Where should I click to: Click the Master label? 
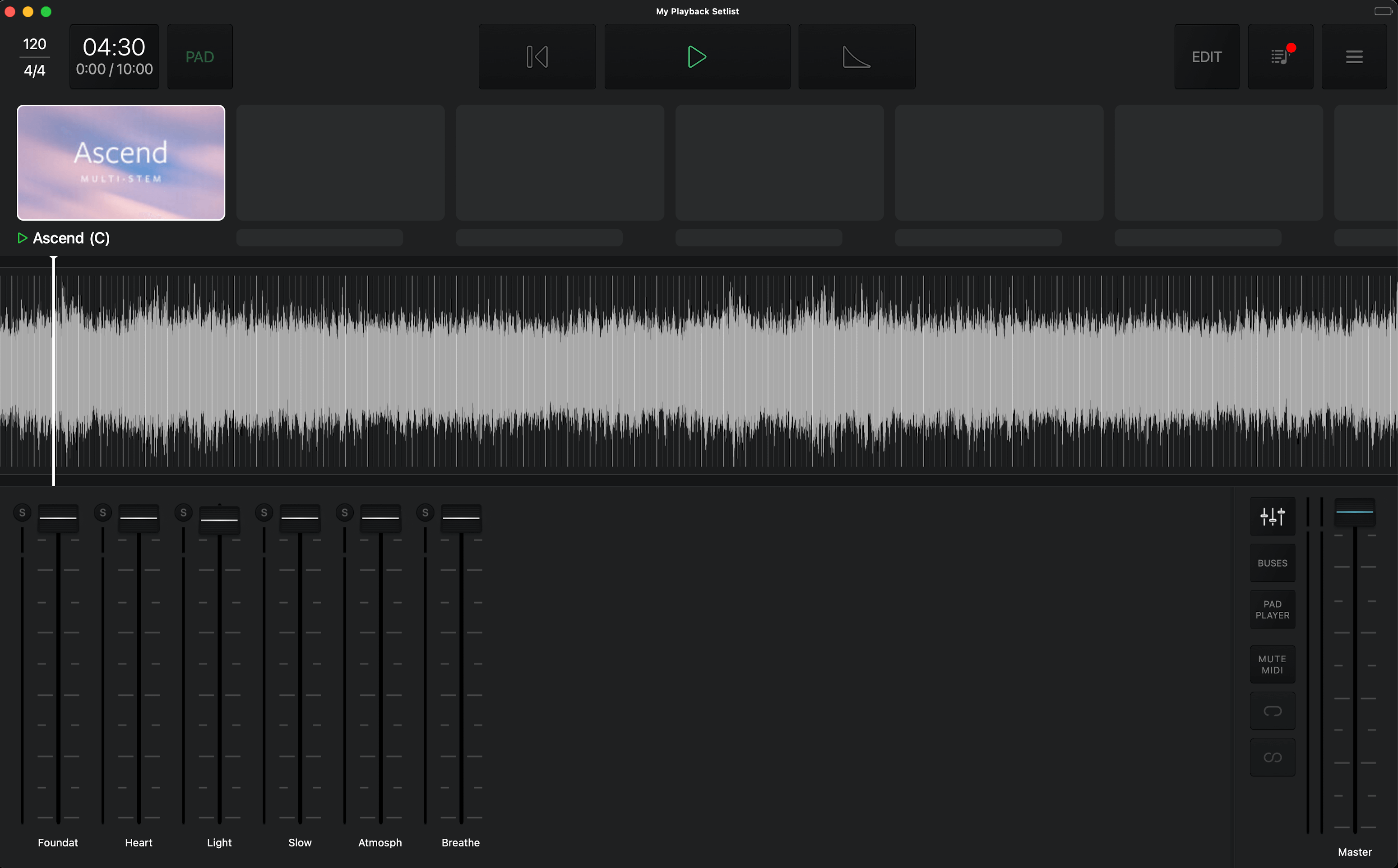[x=1354, y=853]
